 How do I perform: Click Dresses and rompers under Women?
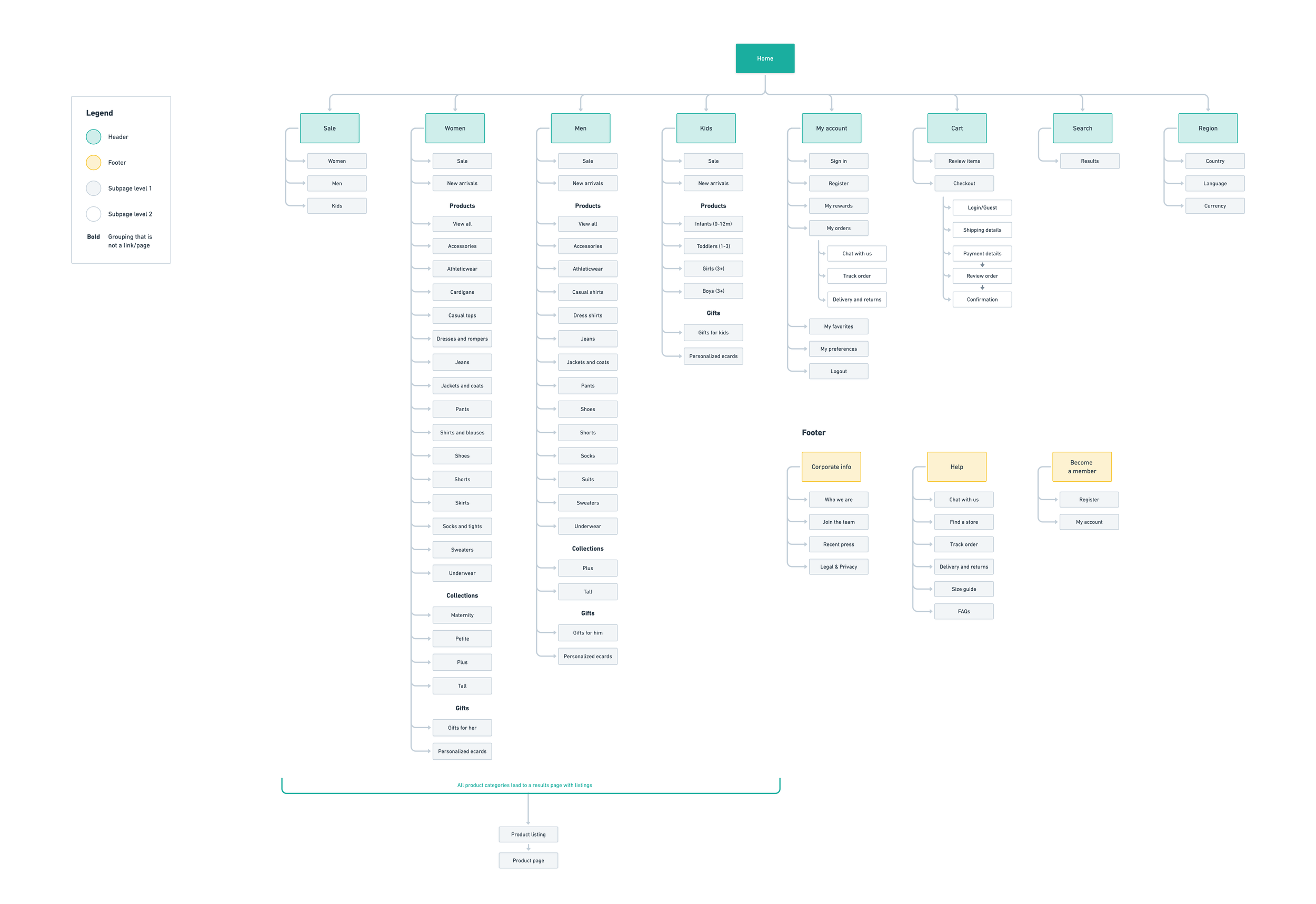pyautogui.click(x=462, y=339)
